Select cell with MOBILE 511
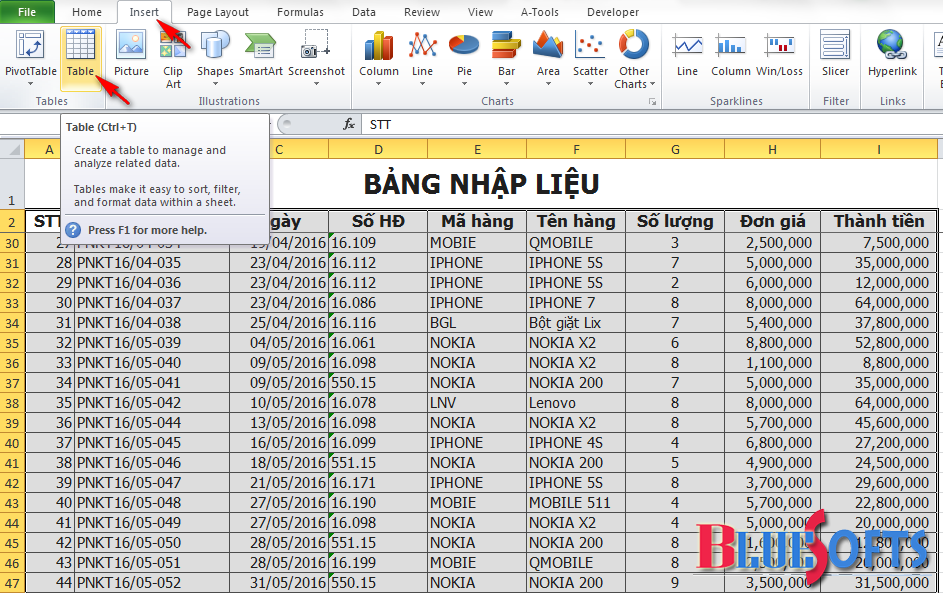Screen dimensions: 943x593 click(x=576, y=503)
